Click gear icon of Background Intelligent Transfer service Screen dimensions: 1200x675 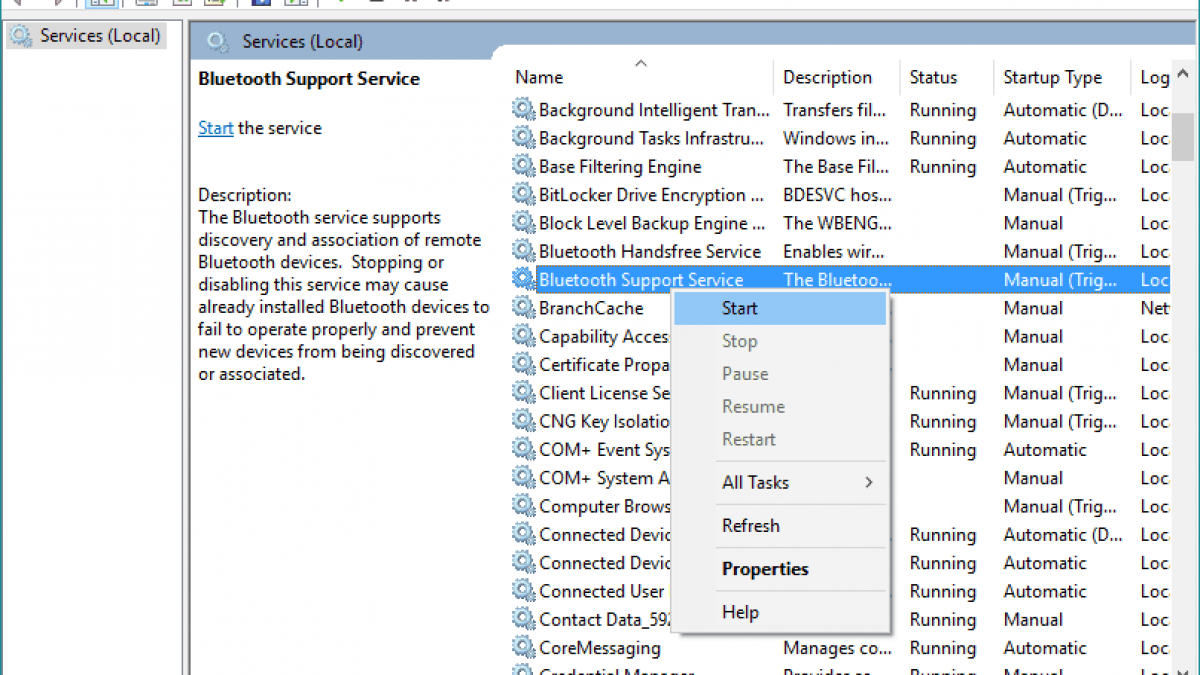(x=524, y=110)
